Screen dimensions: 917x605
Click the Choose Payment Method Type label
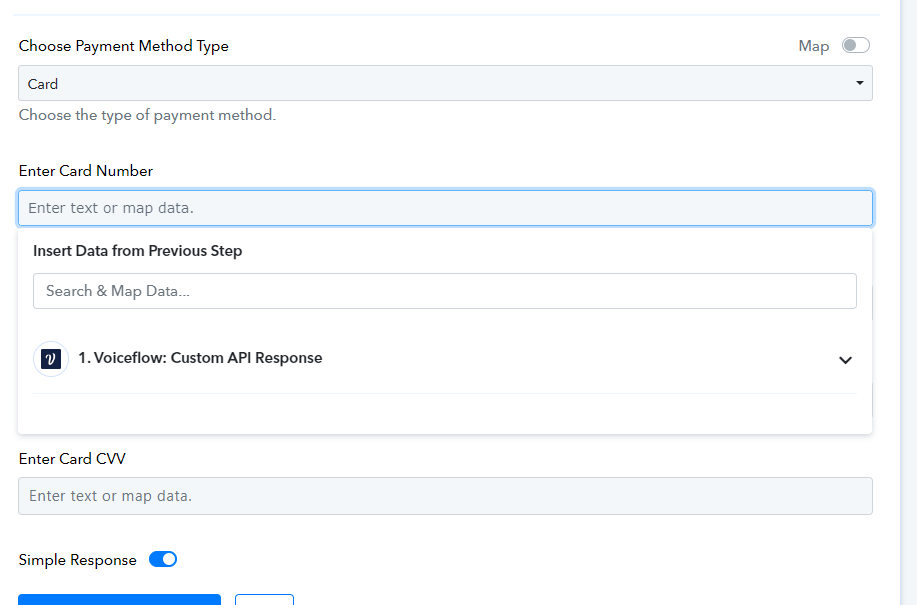coord(123,46)
